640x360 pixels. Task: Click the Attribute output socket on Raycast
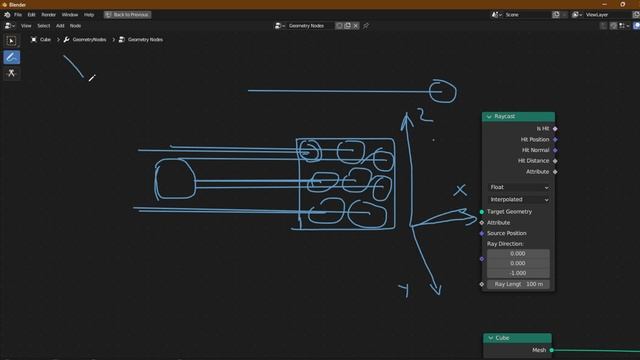[x=555, y=172]
